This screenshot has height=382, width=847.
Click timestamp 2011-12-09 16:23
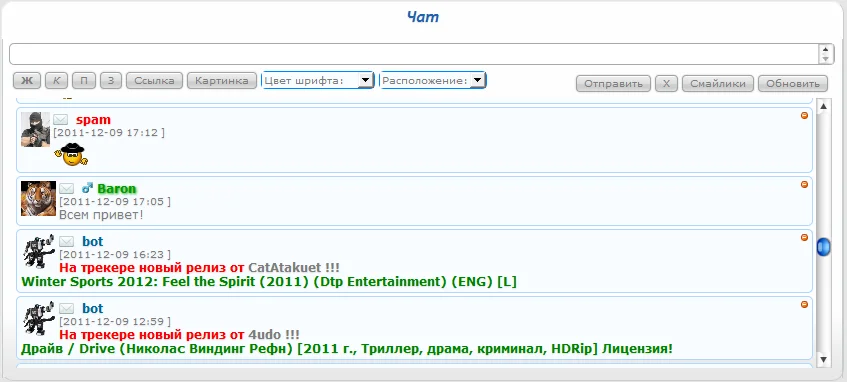tap(115, 254)
